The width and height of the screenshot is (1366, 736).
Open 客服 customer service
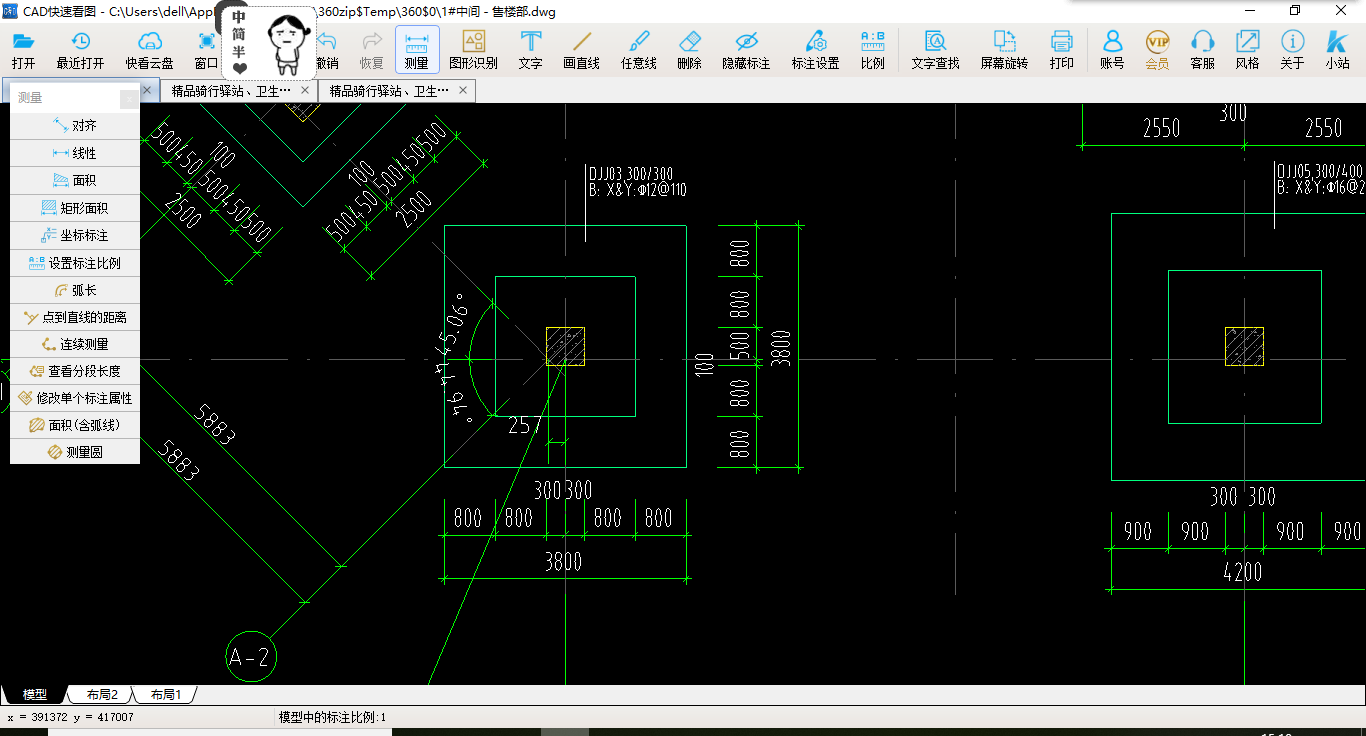pyautogui.click(x=1202, y=50)
